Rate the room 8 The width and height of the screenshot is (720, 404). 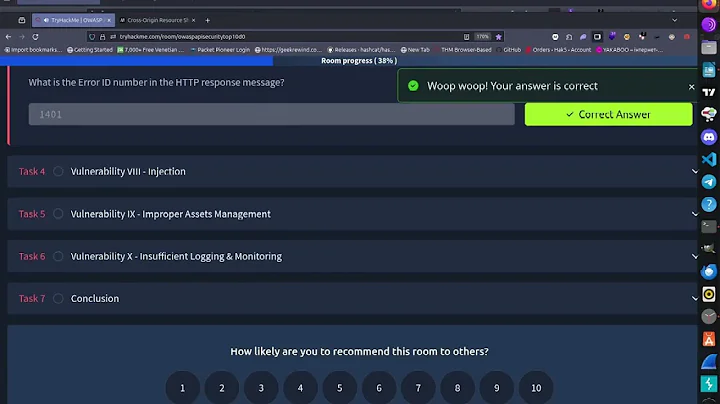[x=457, y=388]
